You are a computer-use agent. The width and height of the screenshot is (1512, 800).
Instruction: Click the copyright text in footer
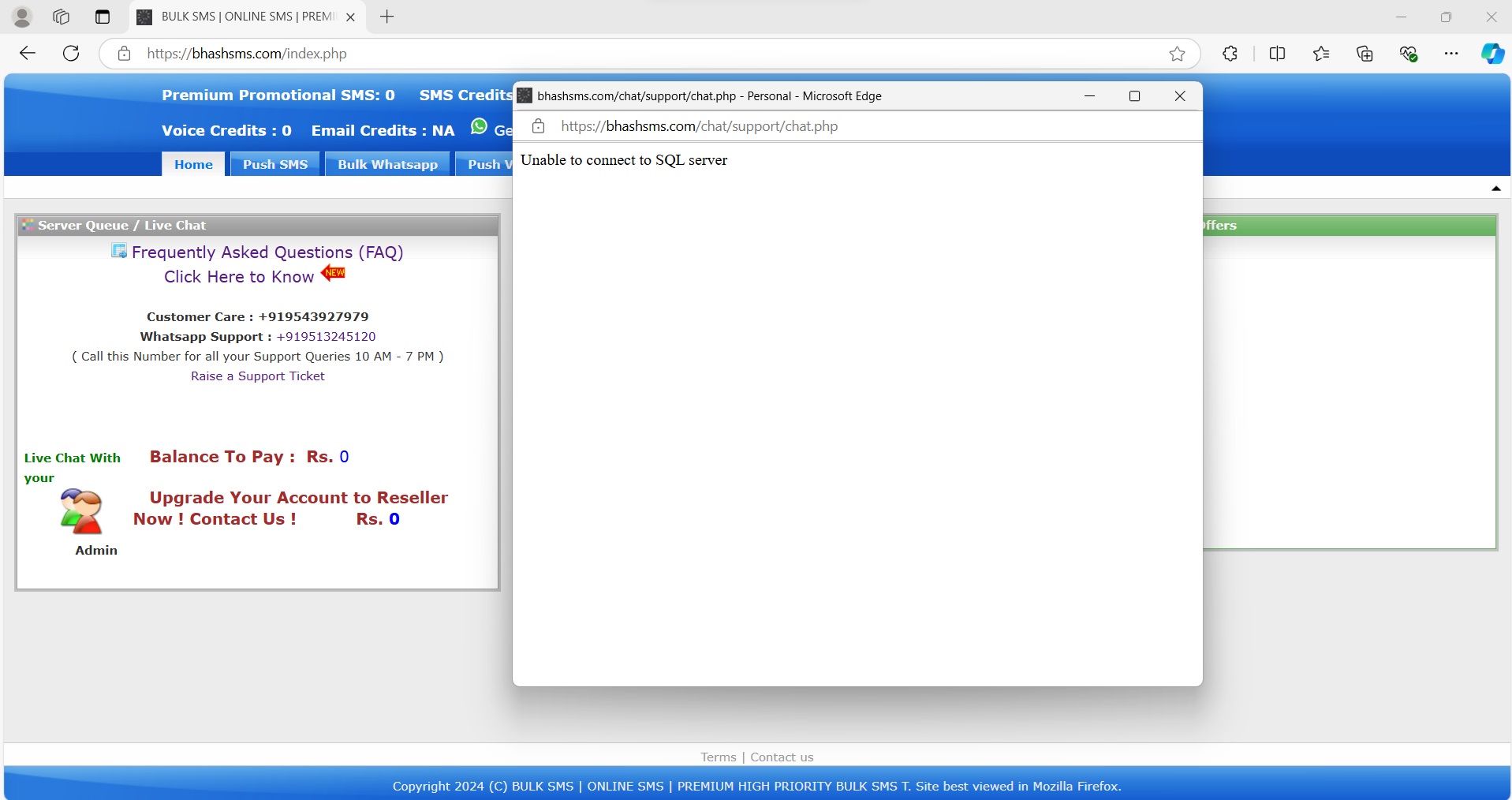tap(757, 787)
